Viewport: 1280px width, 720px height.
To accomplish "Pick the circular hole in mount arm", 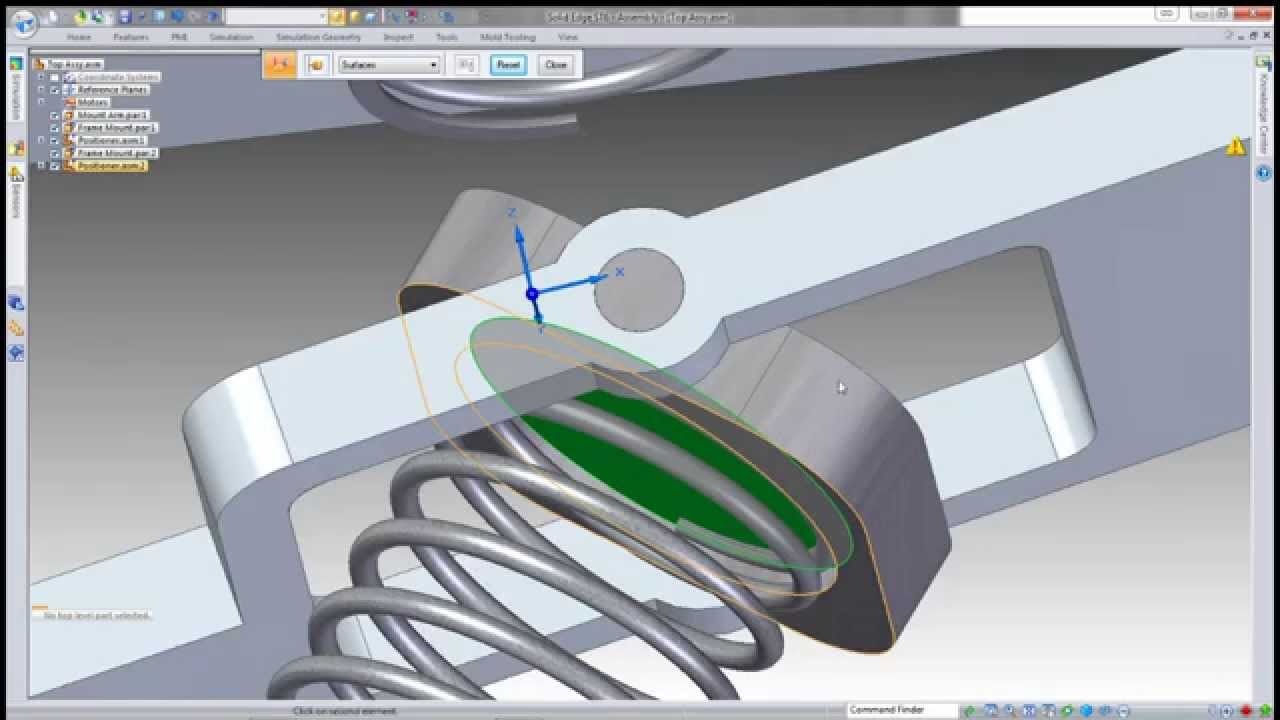I will pos(639,290).
